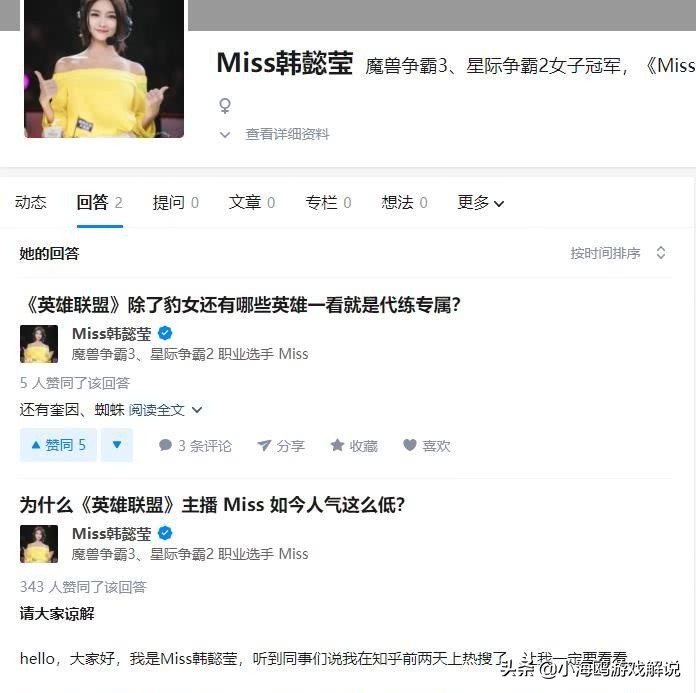This screenshot has height=693, width=696.
Task: Open the 专栏 tab
Action: tap(328, 202)
